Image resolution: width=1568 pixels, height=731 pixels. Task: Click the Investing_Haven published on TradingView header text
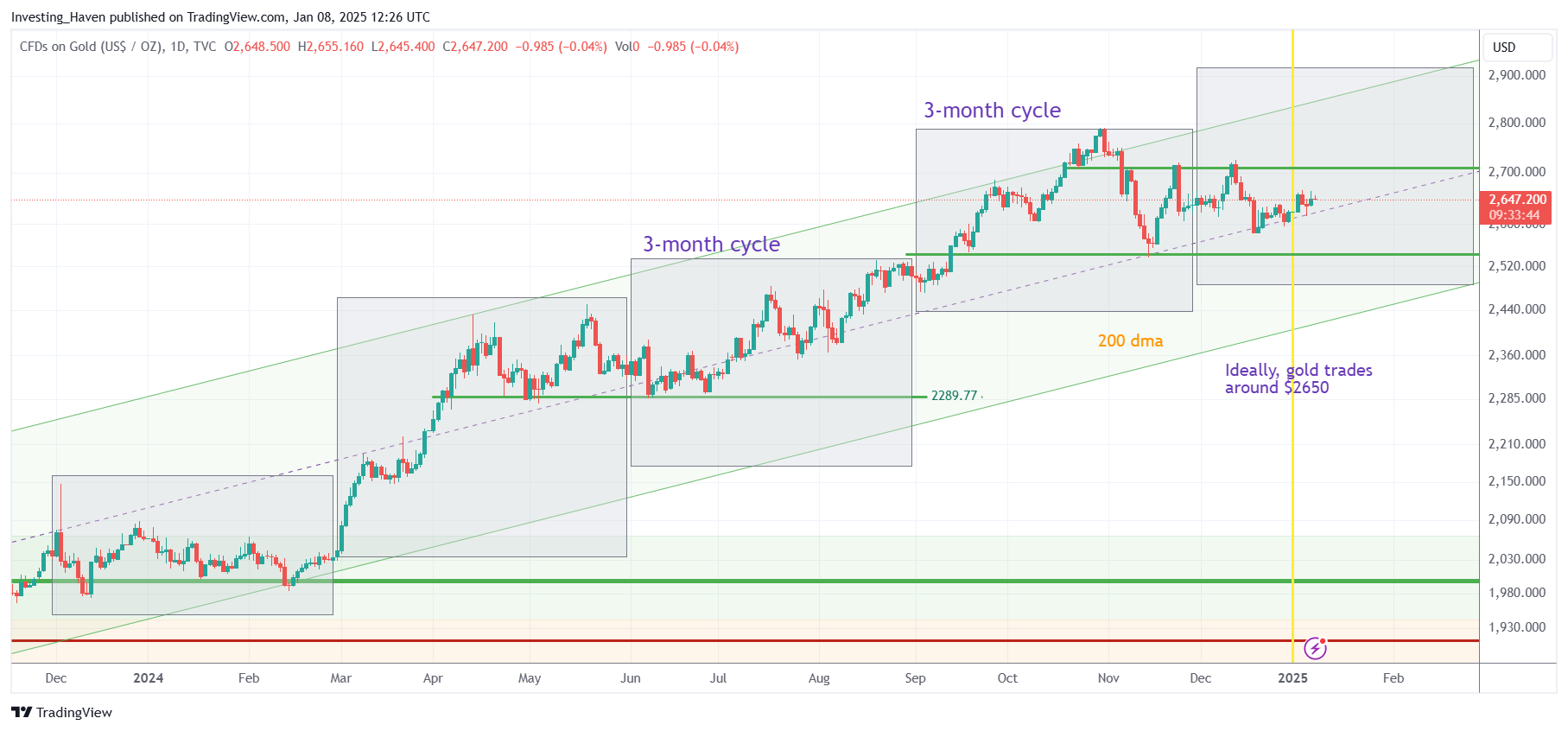point(220,17)
